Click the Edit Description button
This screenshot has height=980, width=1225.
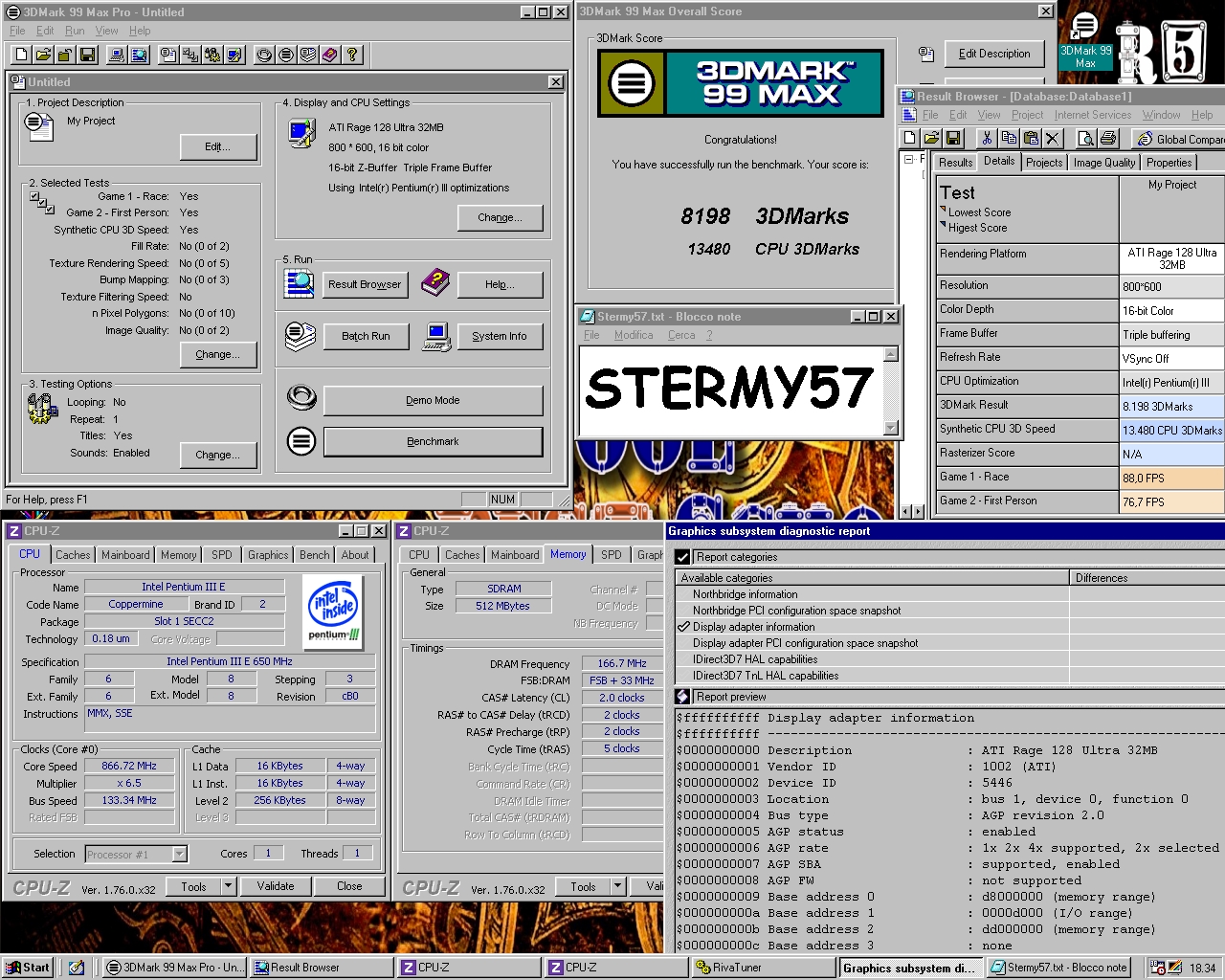pyautogui.click(x=994, y=54)
